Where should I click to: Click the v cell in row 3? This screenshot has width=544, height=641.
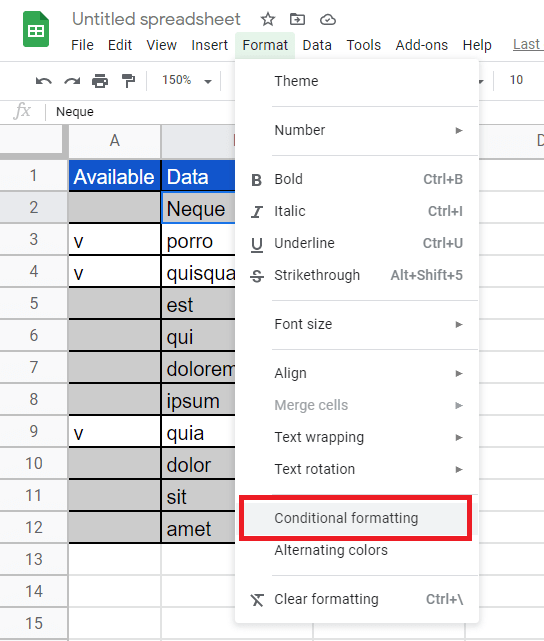click(x=114, y=240)
